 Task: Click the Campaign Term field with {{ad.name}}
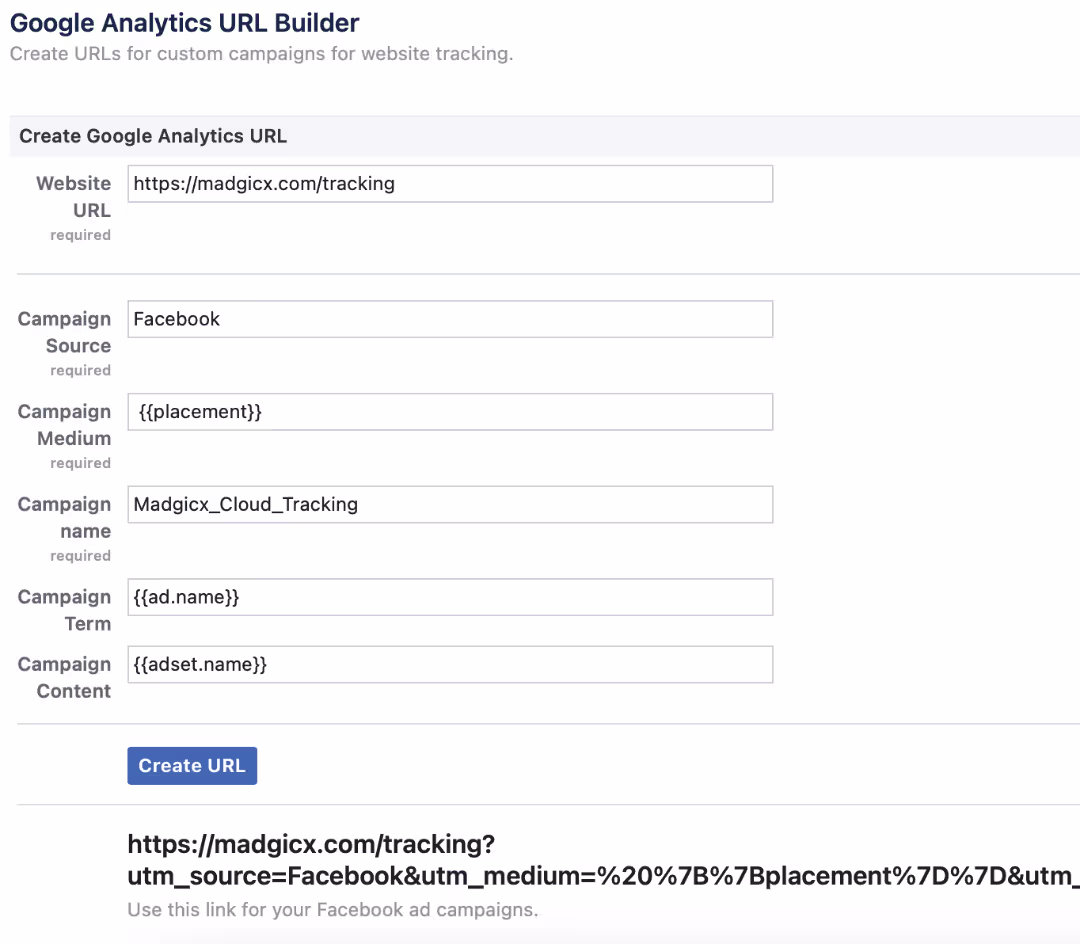tap(450, 597)
